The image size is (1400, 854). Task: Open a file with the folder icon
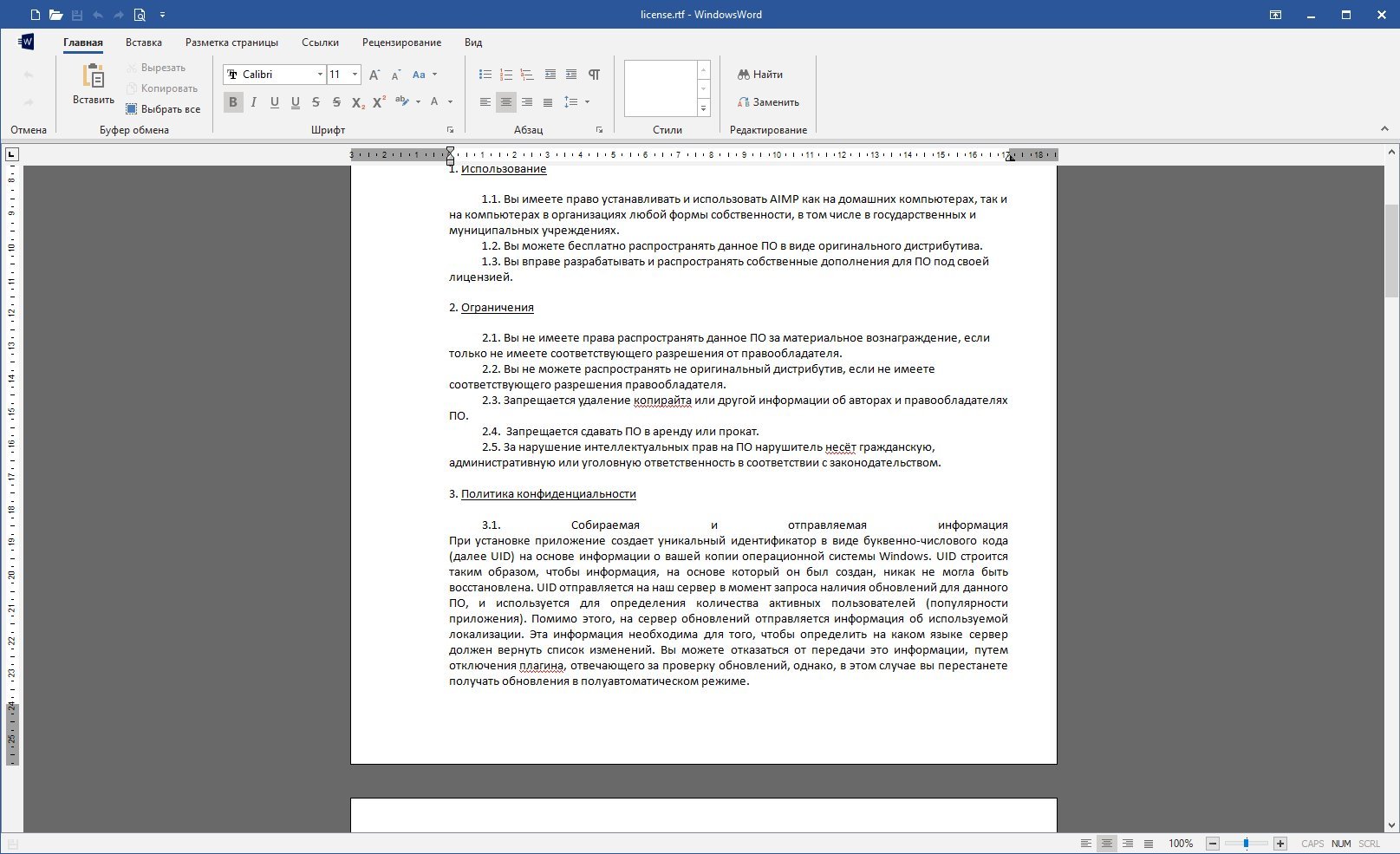click(55, 15)
